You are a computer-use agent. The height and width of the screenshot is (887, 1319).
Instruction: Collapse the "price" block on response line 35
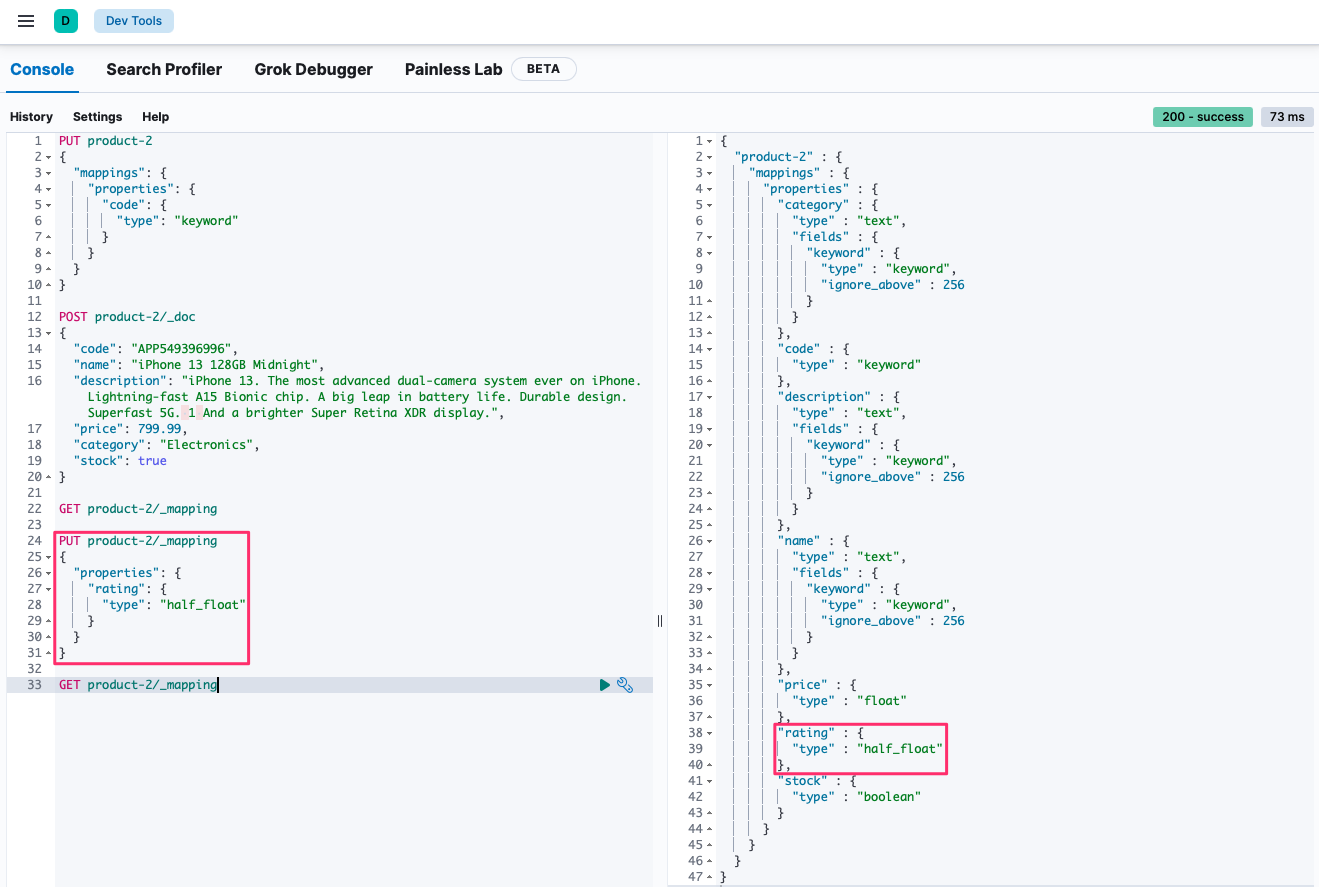[x=709, y=685]
